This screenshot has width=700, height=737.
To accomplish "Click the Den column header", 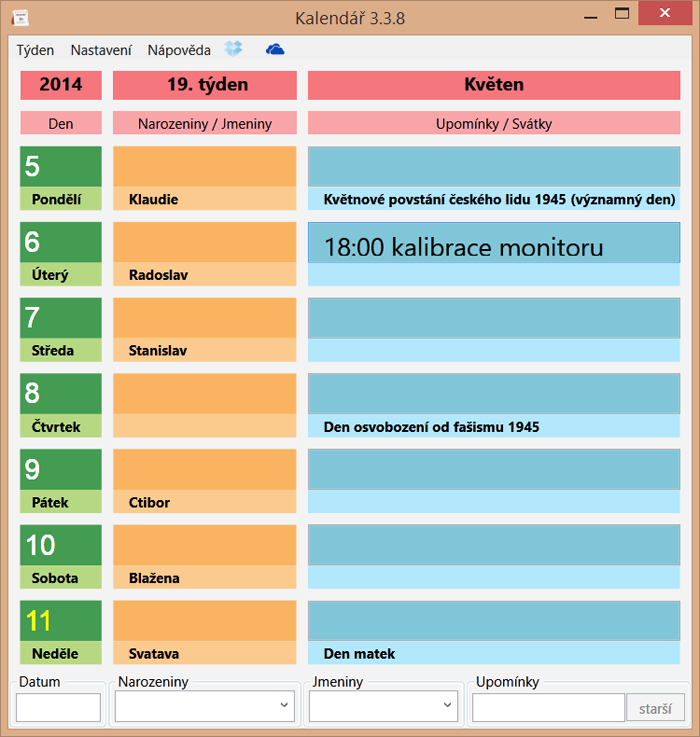I will pyautogui.click(x=61, y=123).
